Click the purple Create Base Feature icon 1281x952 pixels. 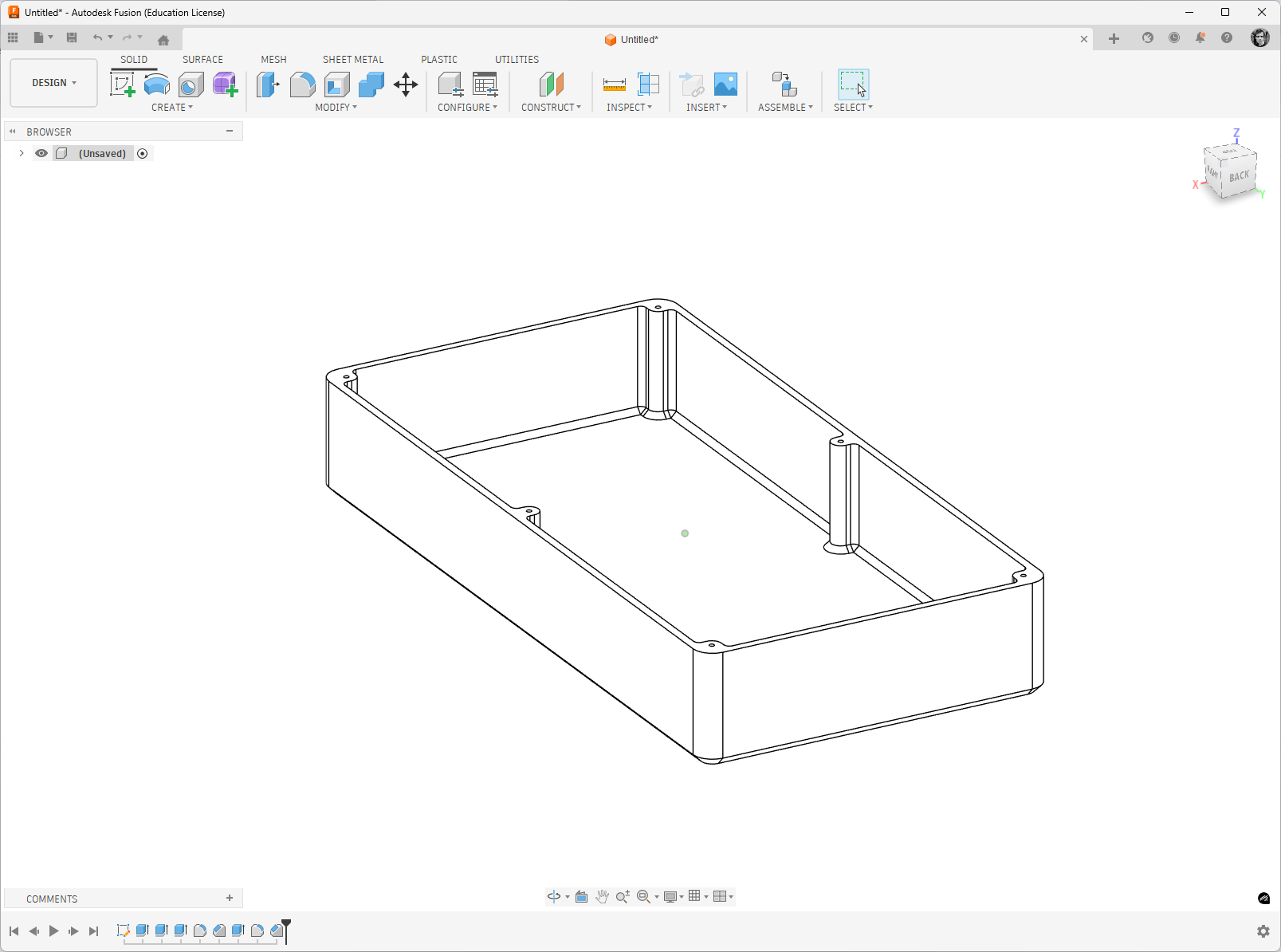[x=226, y=84]
